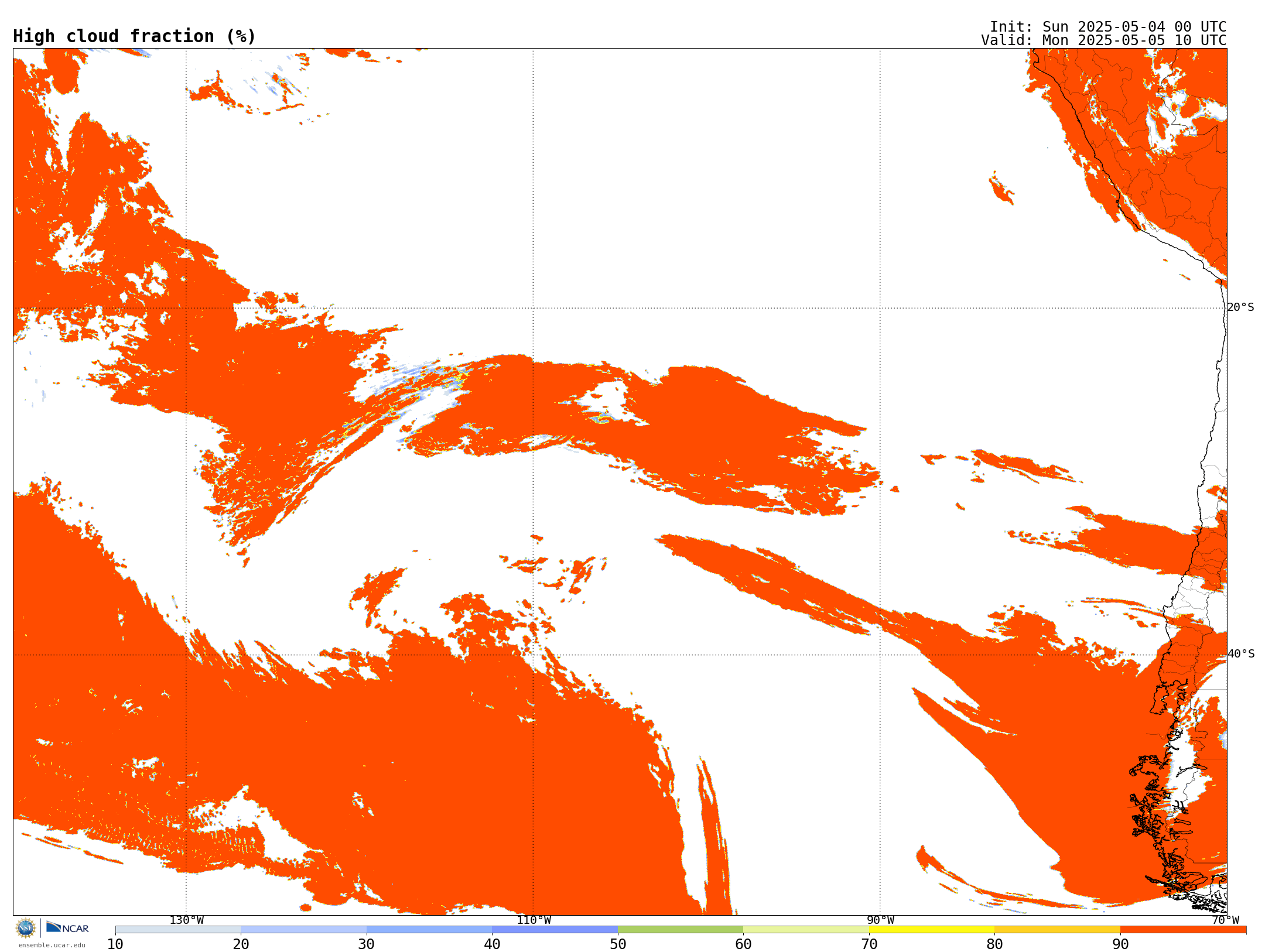Click the NSF logo icon
Screen dimensions: 1265x952
tap(26, 928)
